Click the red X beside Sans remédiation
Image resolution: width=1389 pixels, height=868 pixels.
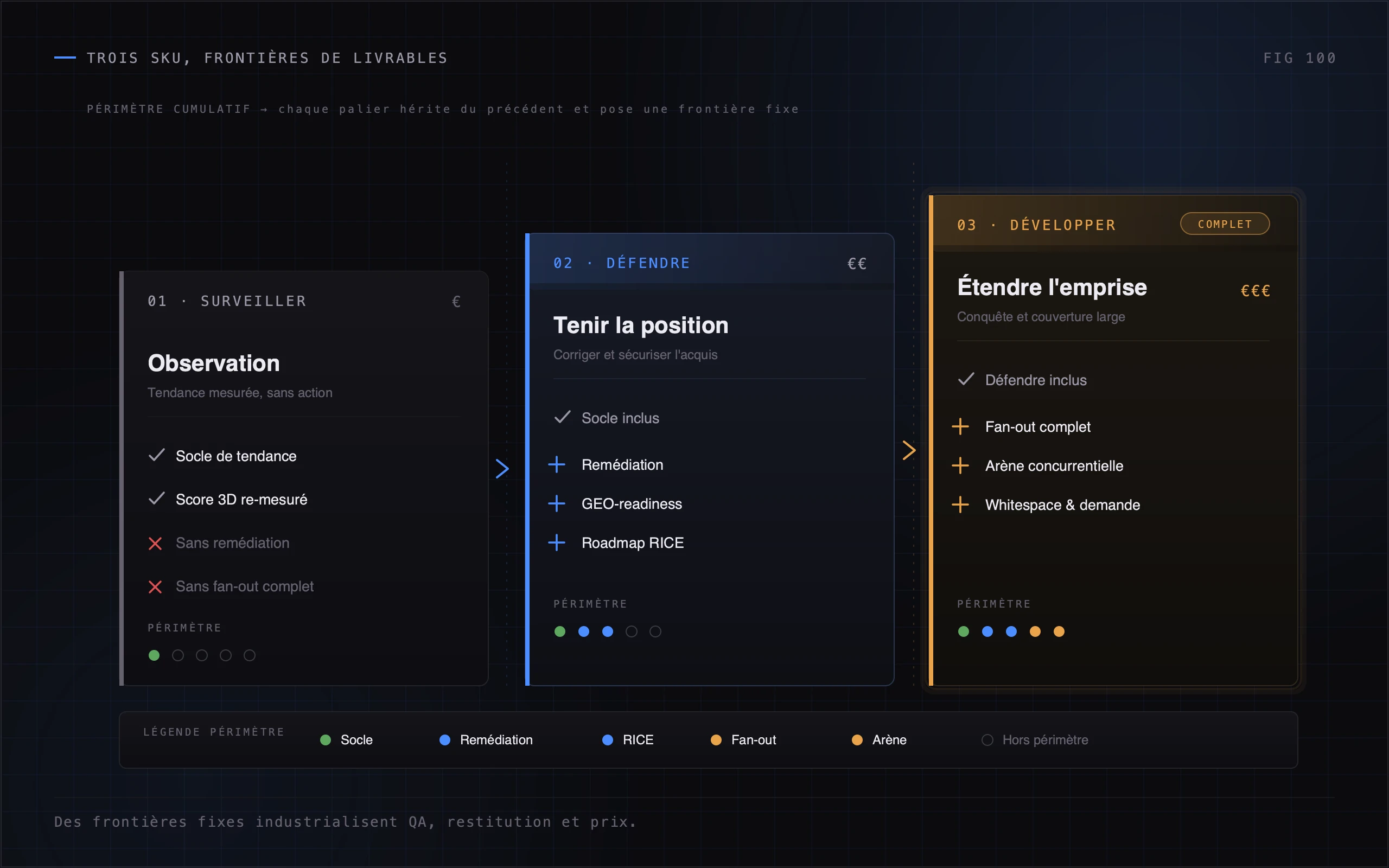point(155,543)
